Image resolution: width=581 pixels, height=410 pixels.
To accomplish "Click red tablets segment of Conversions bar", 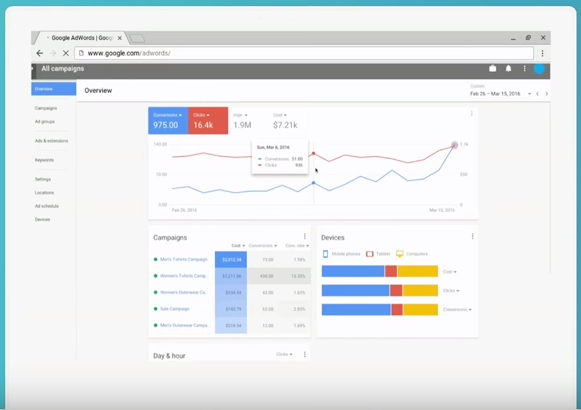I will click(397, 310).
